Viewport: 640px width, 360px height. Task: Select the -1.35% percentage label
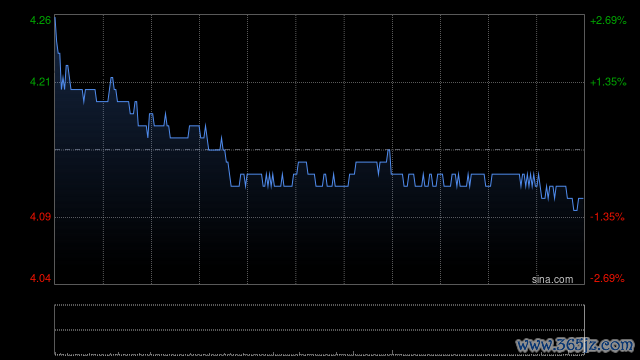tap(607, 217)
